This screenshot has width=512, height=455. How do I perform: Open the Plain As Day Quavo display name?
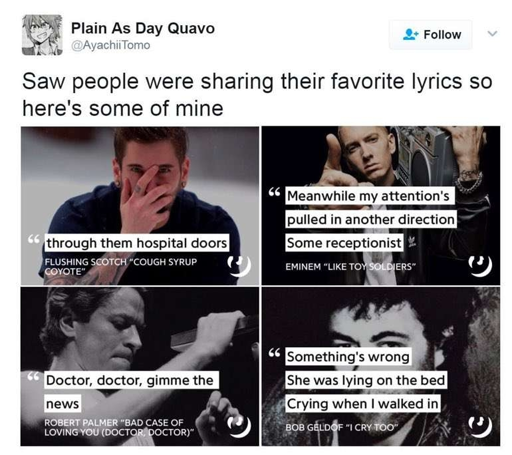pos(143,28)
